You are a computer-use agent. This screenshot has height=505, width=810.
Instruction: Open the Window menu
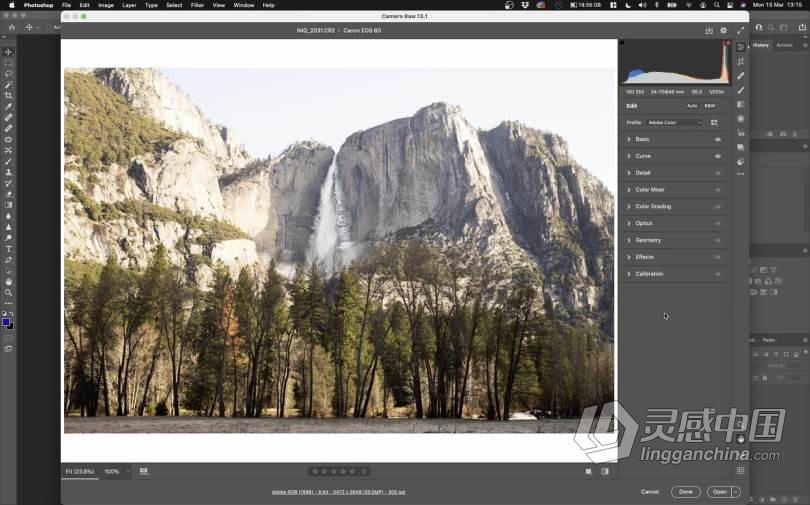coord(244,5)
